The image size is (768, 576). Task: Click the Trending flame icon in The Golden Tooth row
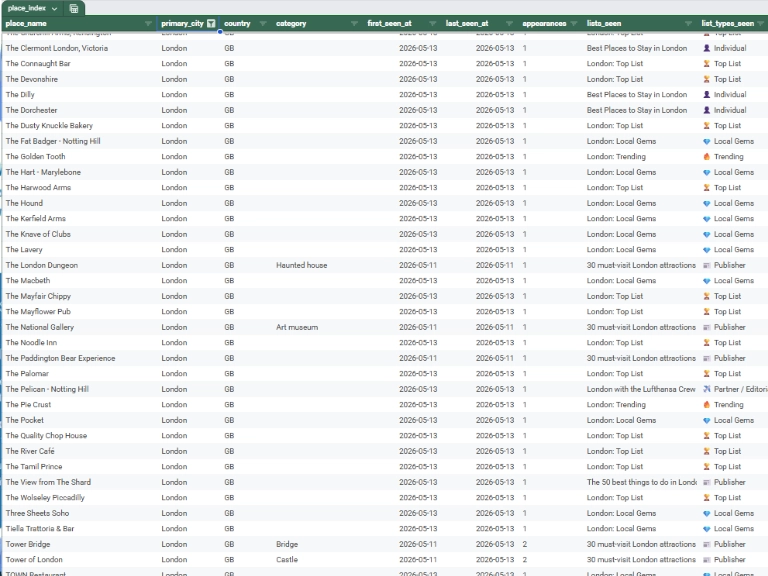(706, 157)
